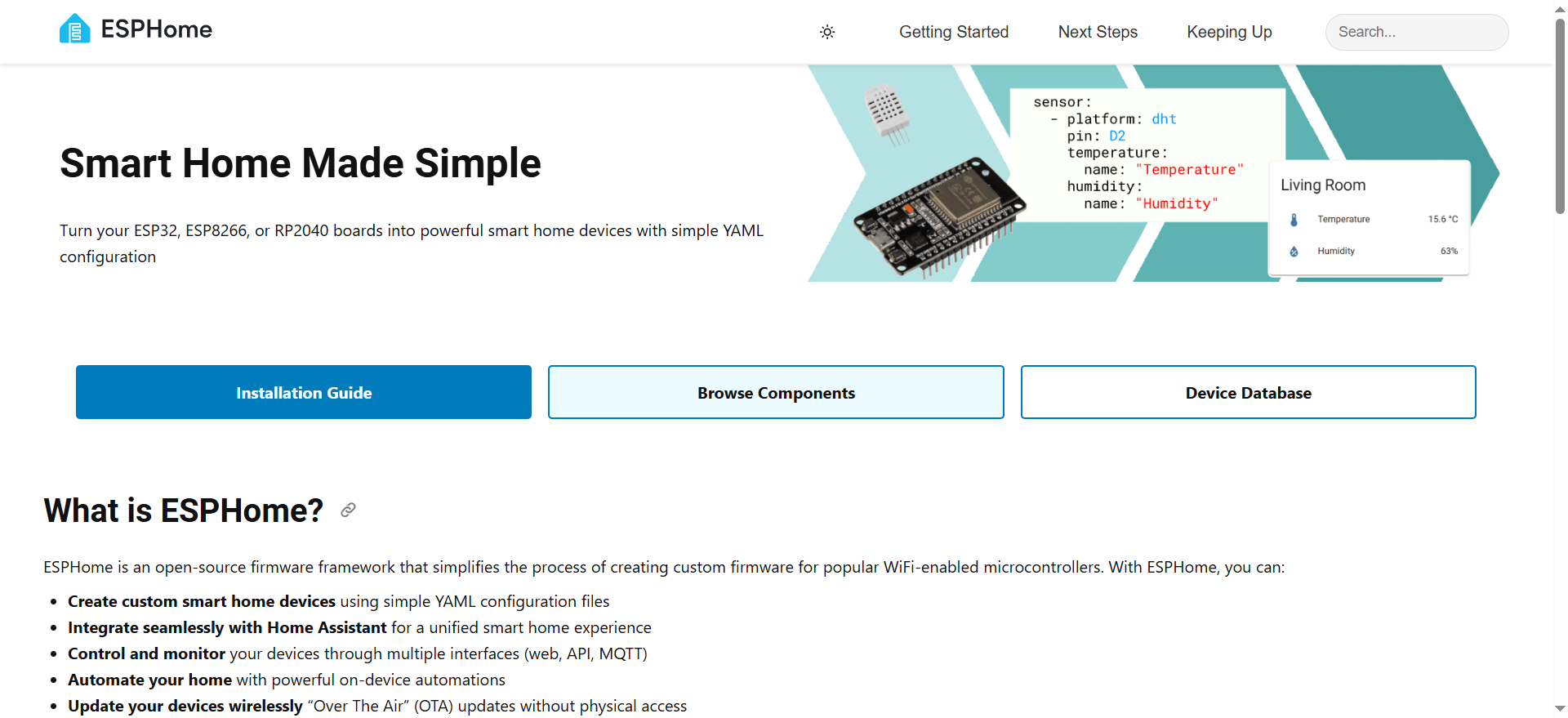Open the Next Steps menu
The width and height of the screenshot is (1568, 718).
(x=1097, y=32)
